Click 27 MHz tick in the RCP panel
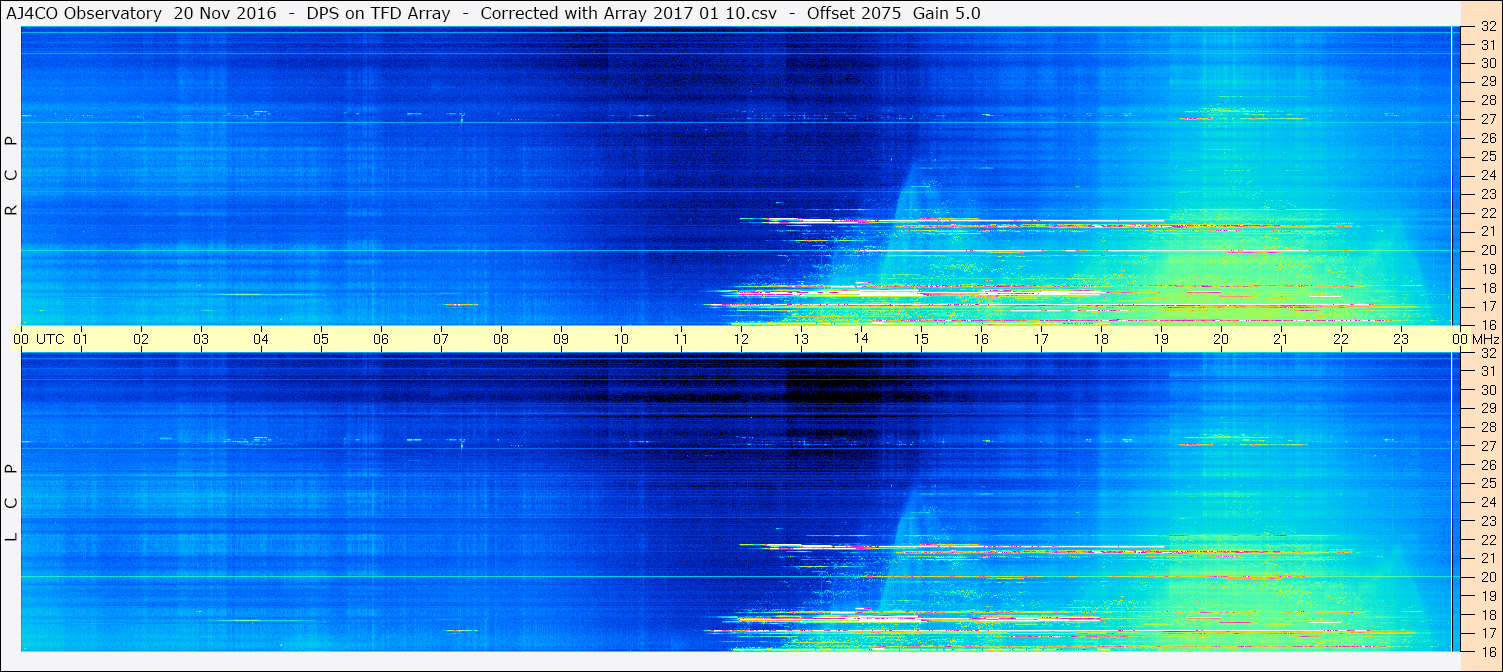1503x672 pixels. click(x=1487, y=119)
